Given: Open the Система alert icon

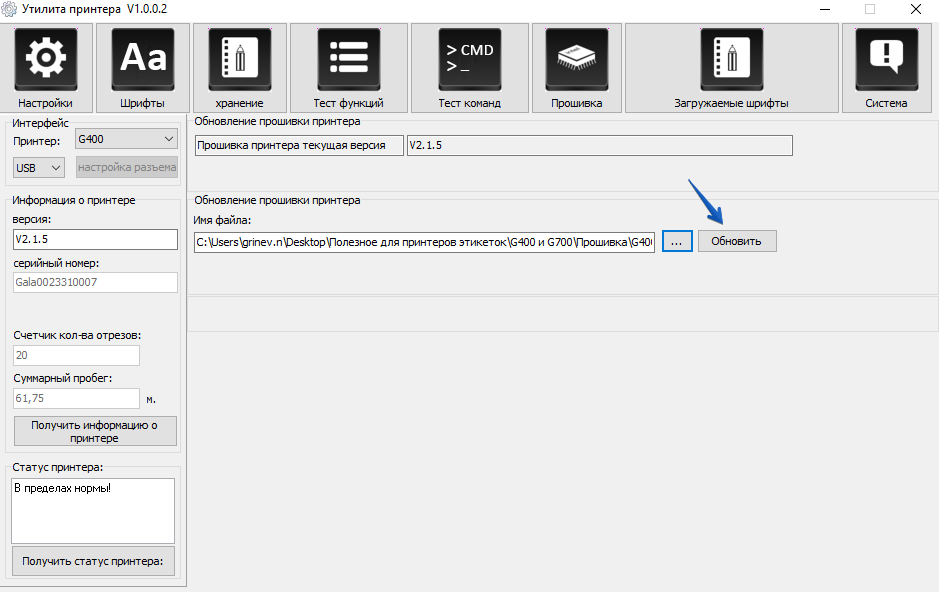Looking at the screenshot, I should coord(887,60).
